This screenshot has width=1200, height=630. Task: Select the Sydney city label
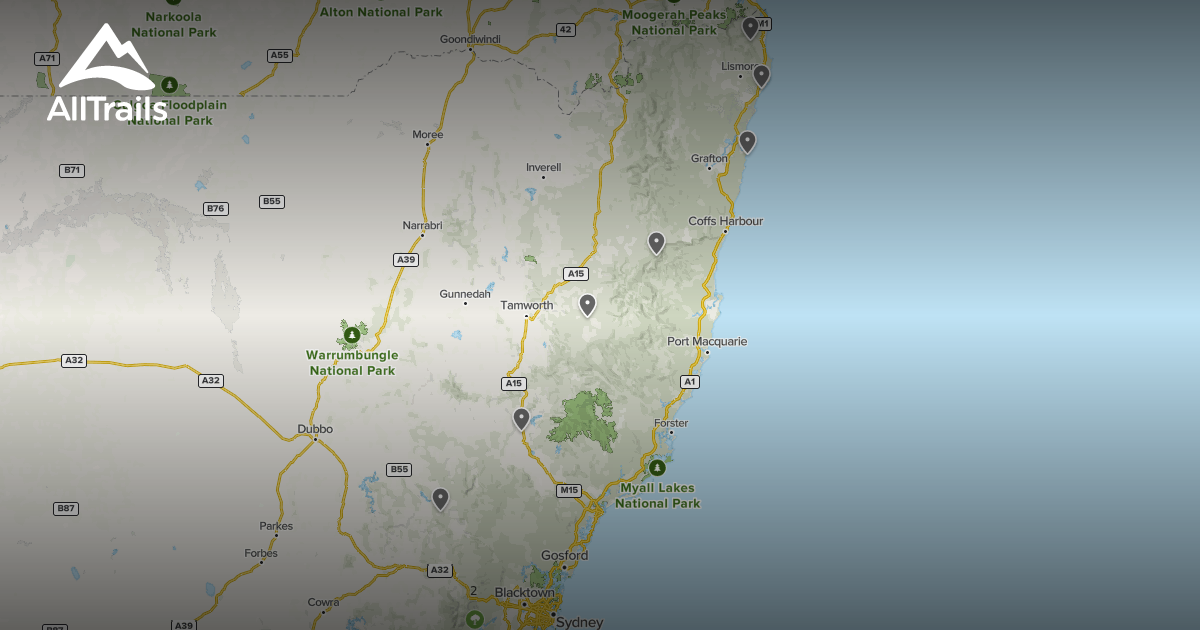point(579,622)
